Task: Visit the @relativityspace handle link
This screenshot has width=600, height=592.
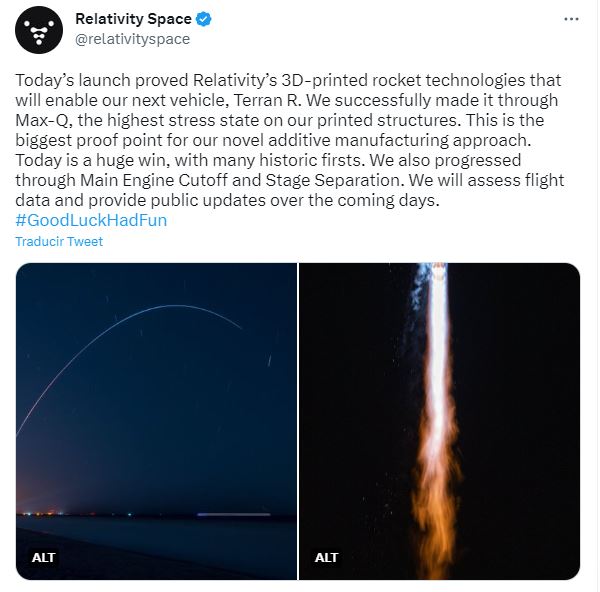Action: click(x=132, y=39)
